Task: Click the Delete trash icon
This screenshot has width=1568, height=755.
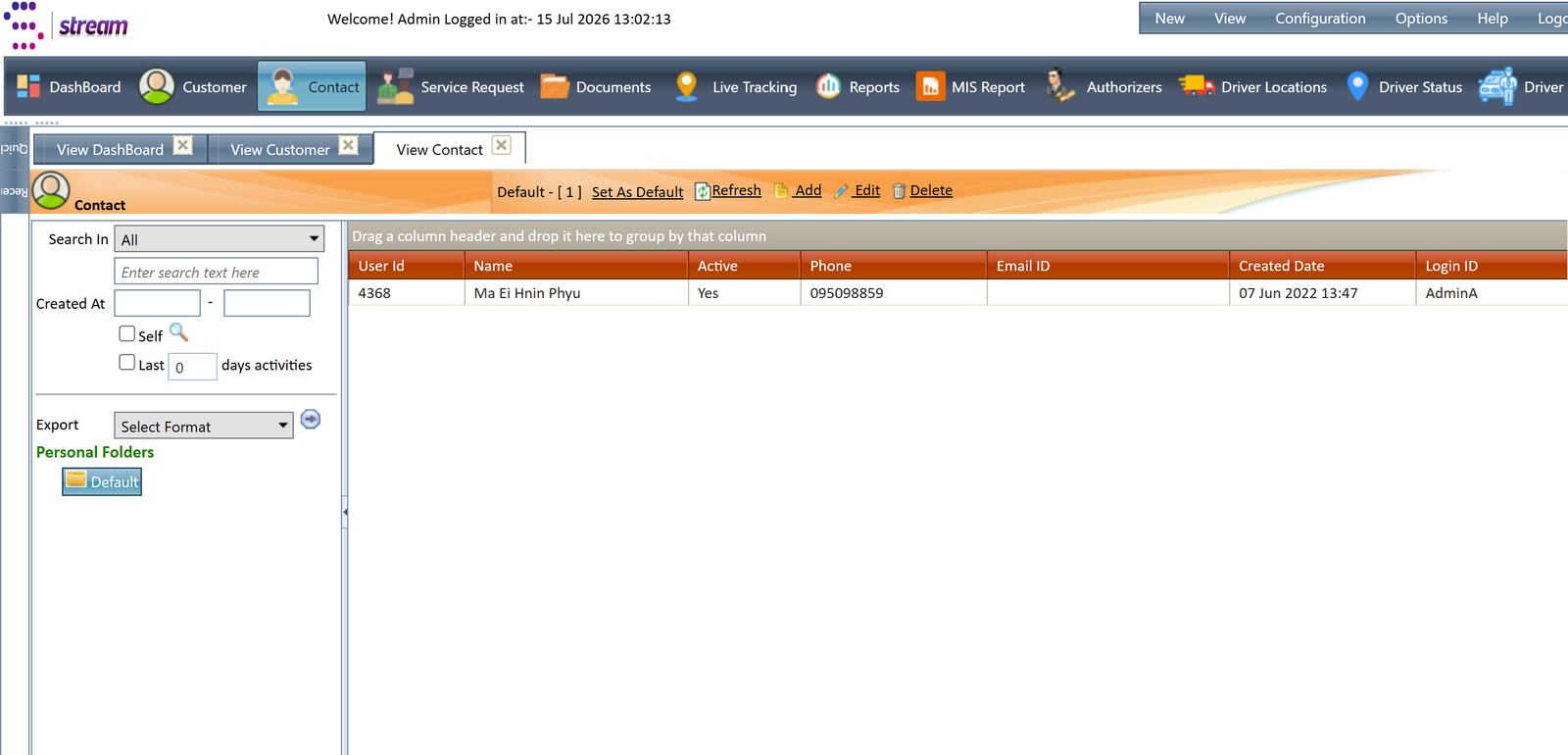Action: (900, 191)
